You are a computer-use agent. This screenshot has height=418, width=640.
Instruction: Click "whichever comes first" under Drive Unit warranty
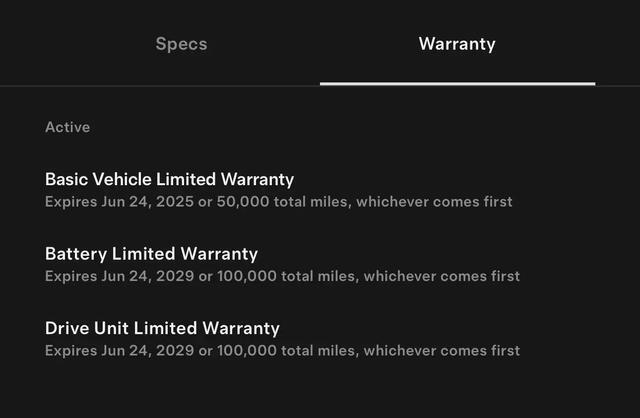(x=441, y=350)
